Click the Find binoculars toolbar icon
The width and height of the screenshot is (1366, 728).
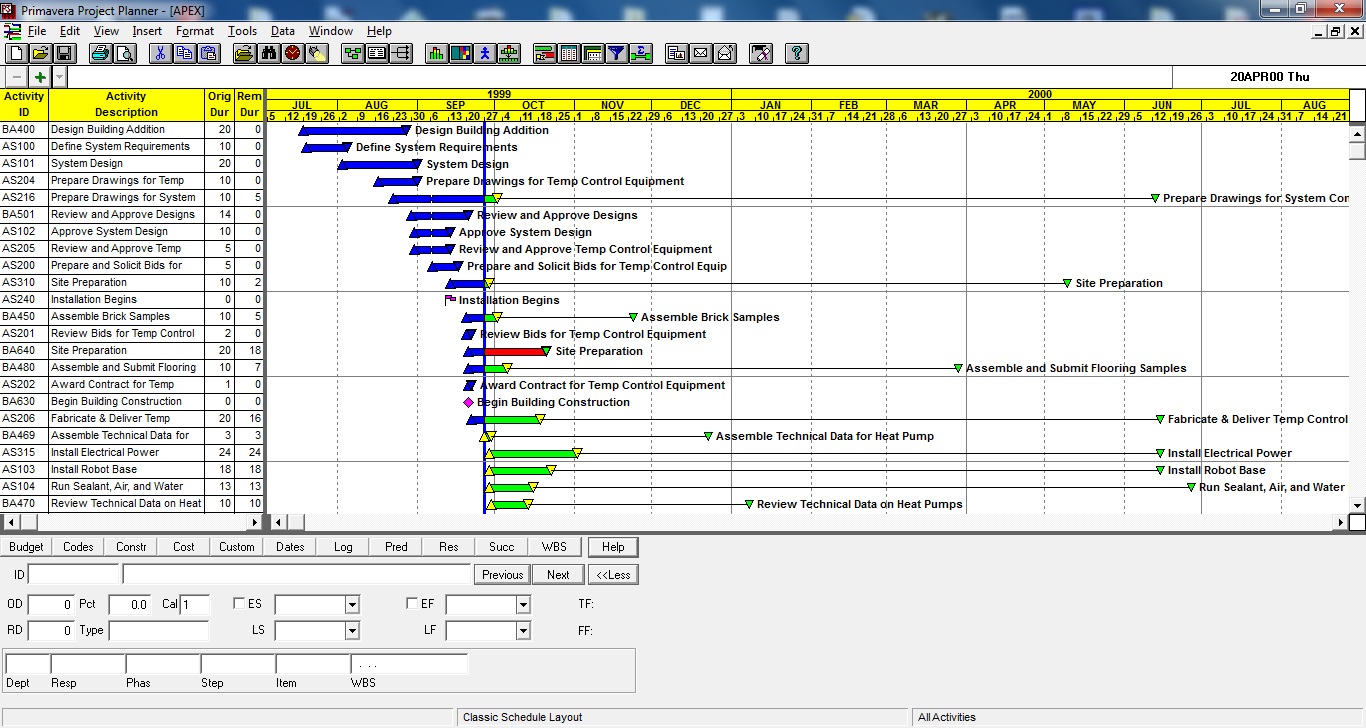point(268,54)
